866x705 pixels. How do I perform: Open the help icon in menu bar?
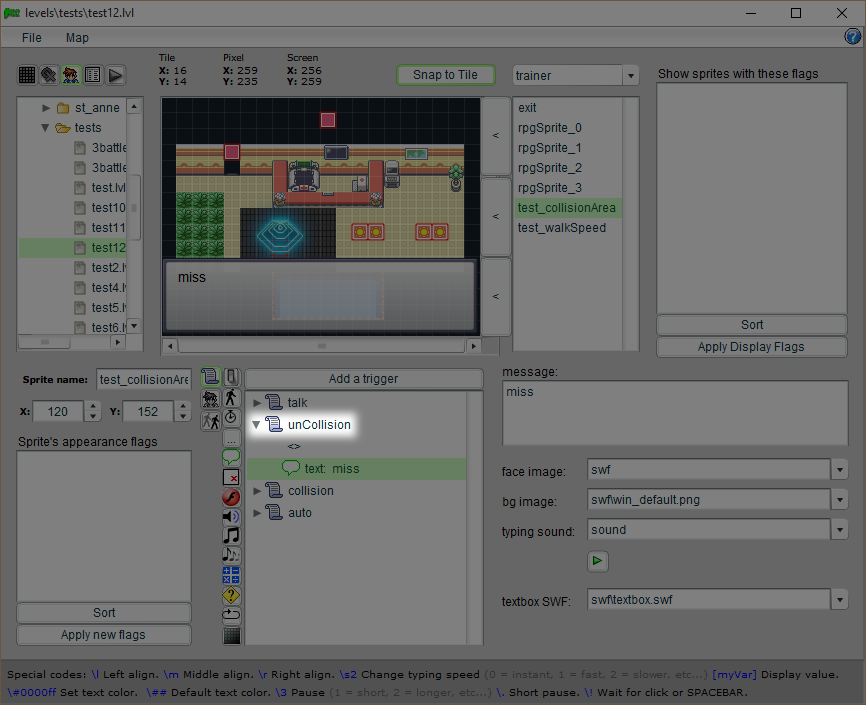(x=853, y=37)
